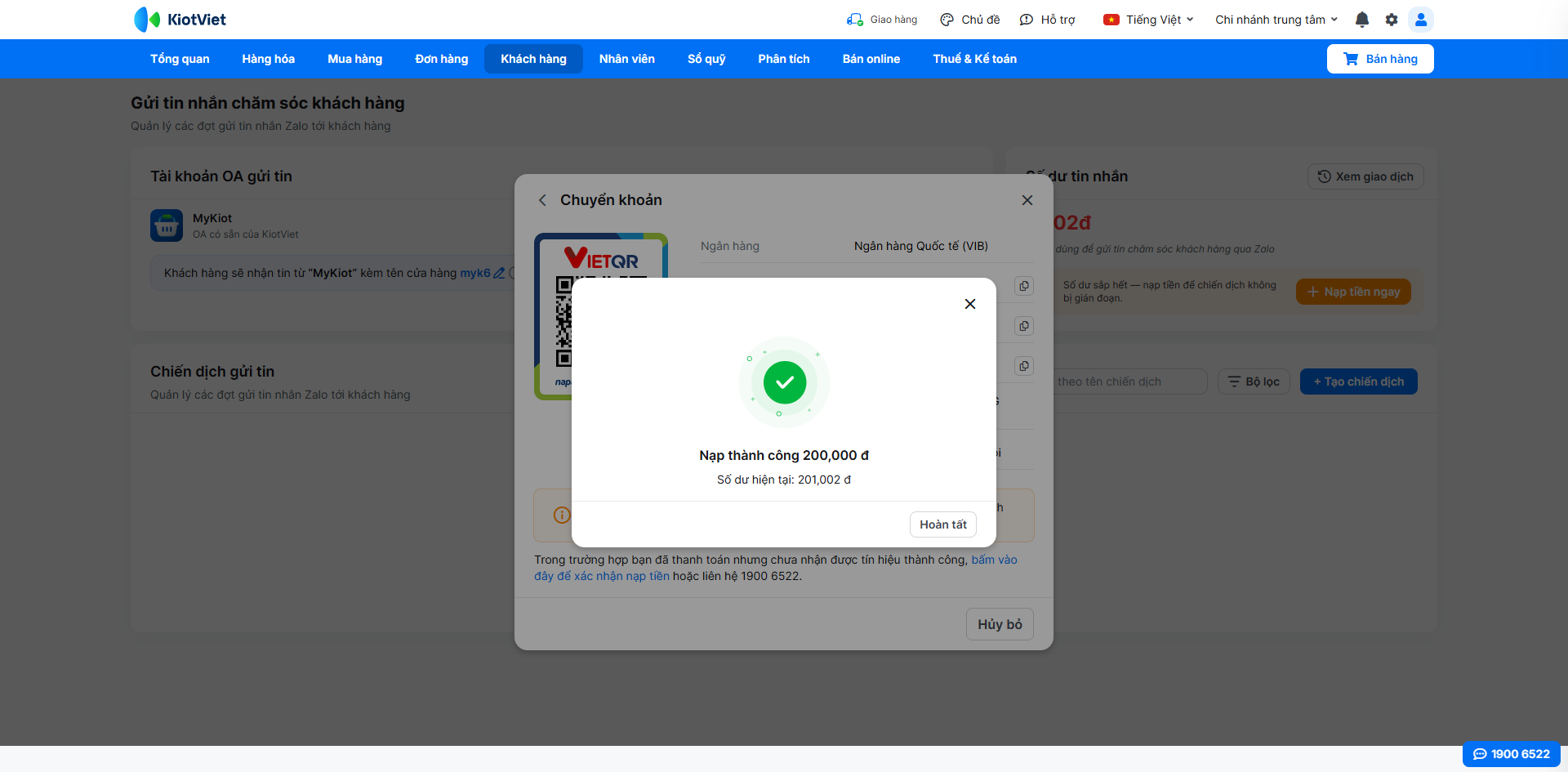Expand the Chi nhánh trung tâm dropdown
This screenshot has height=772, width=1568.
point(1276,20)
